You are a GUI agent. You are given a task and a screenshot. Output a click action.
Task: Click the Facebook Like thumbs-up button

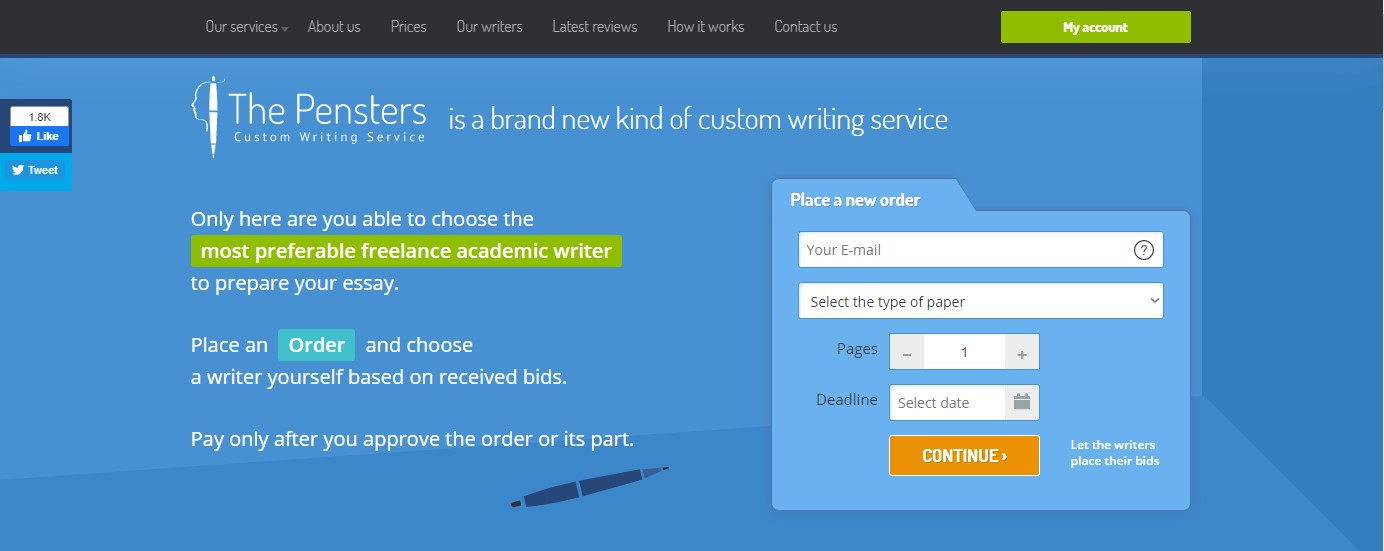[x=39, y=137]
